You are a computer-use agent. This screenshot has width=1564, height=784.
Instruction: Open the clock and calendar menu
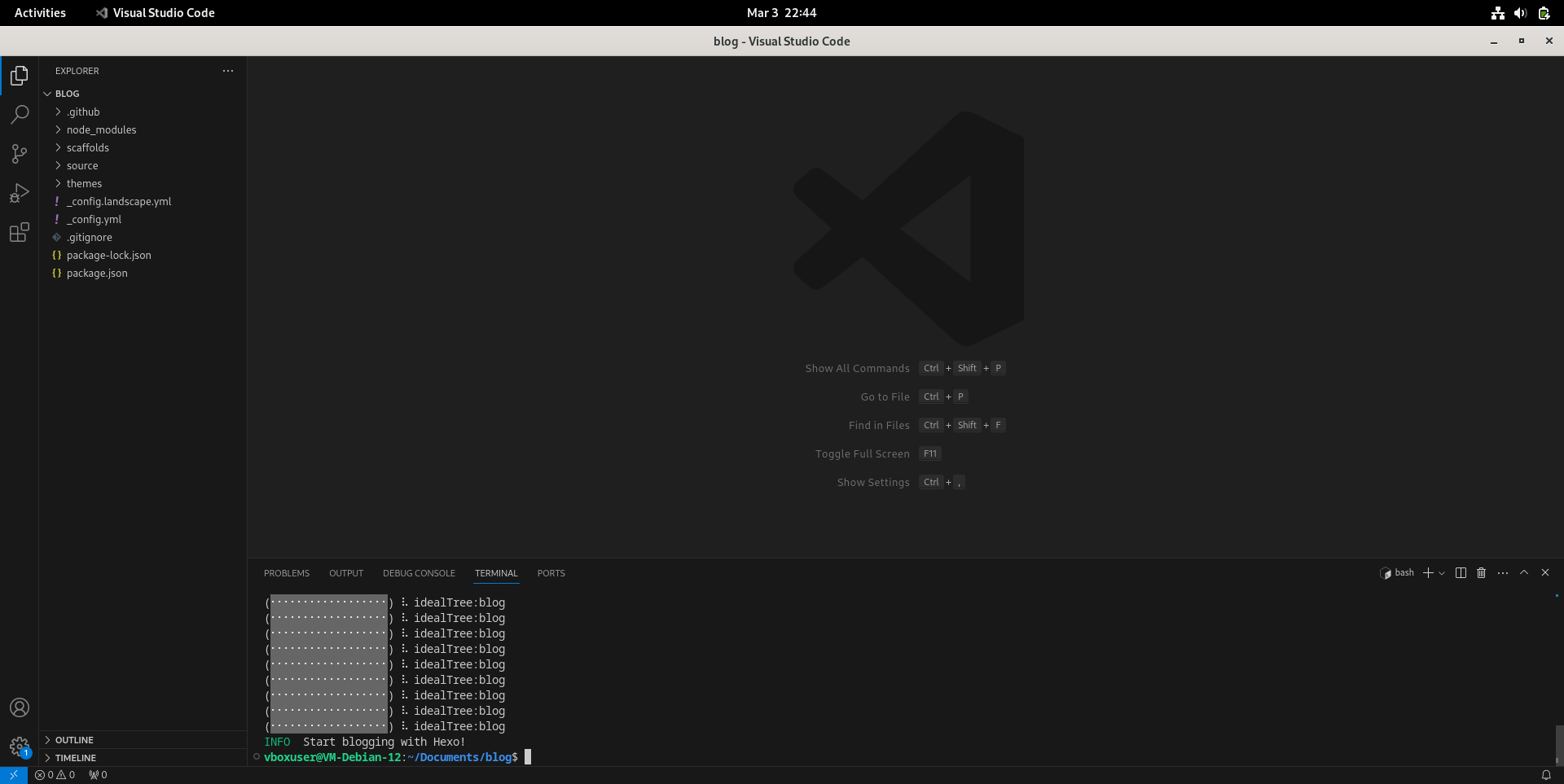click(x=781, y=13)
